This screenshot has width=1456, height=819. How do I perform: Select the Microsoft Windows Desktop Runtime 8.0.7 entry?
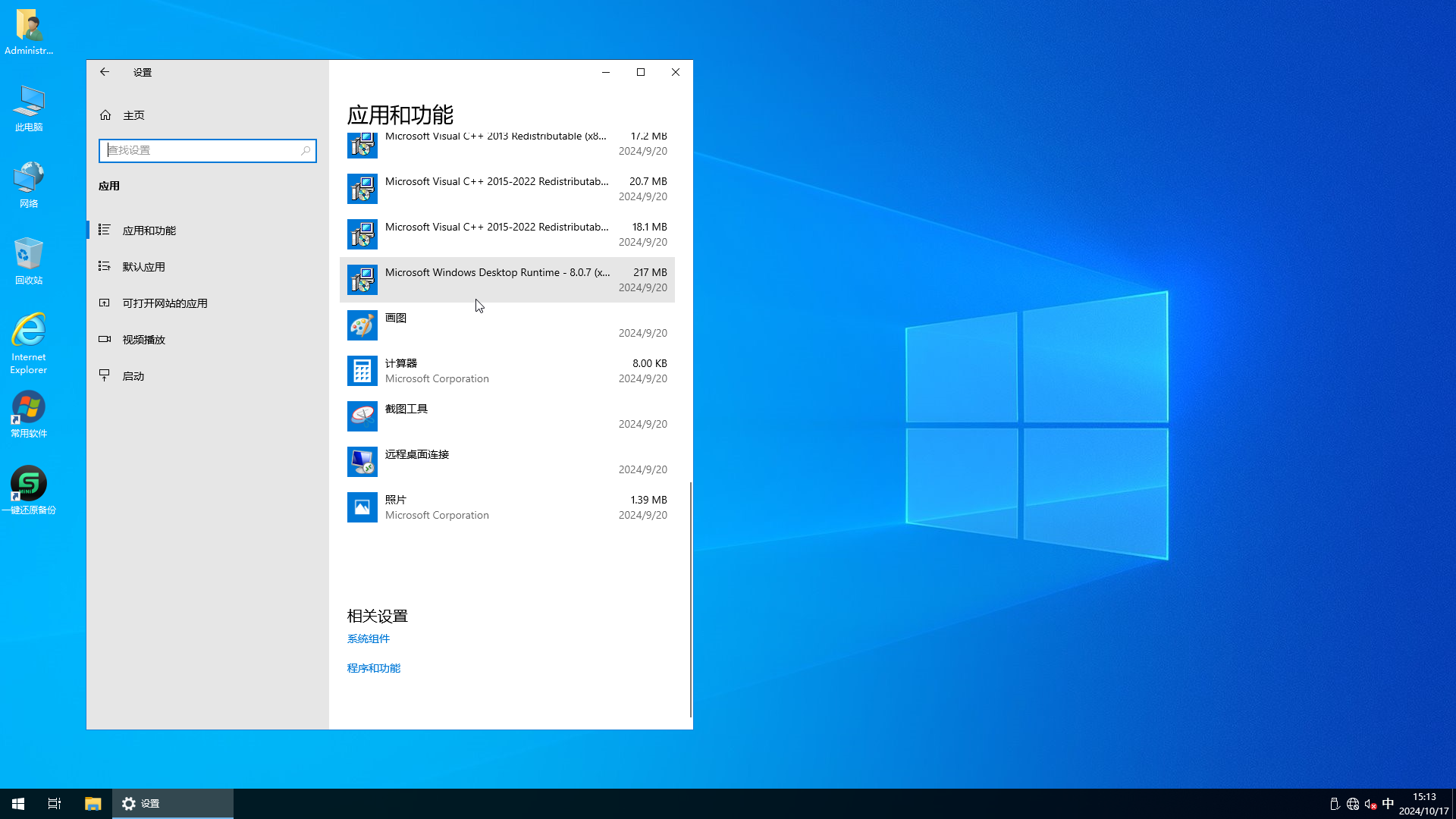[507, 280]
